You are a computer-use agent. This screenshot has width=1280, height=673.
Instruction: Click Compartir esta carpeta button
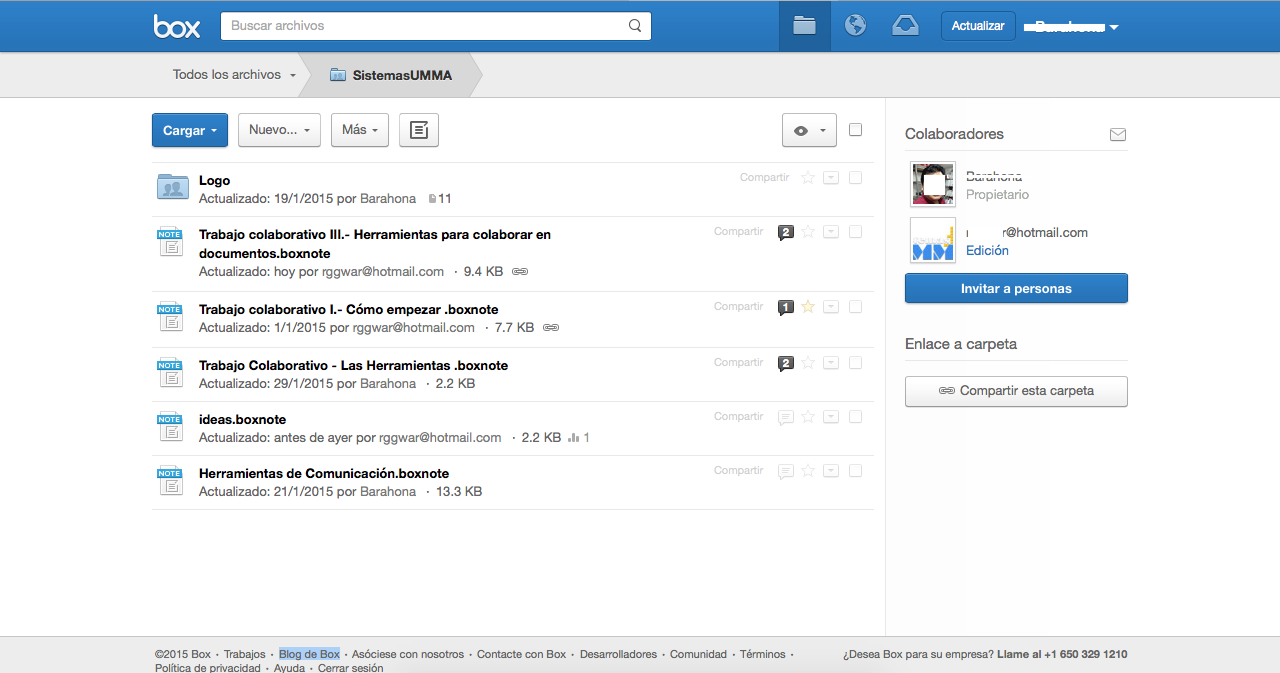pos(1016,391)
